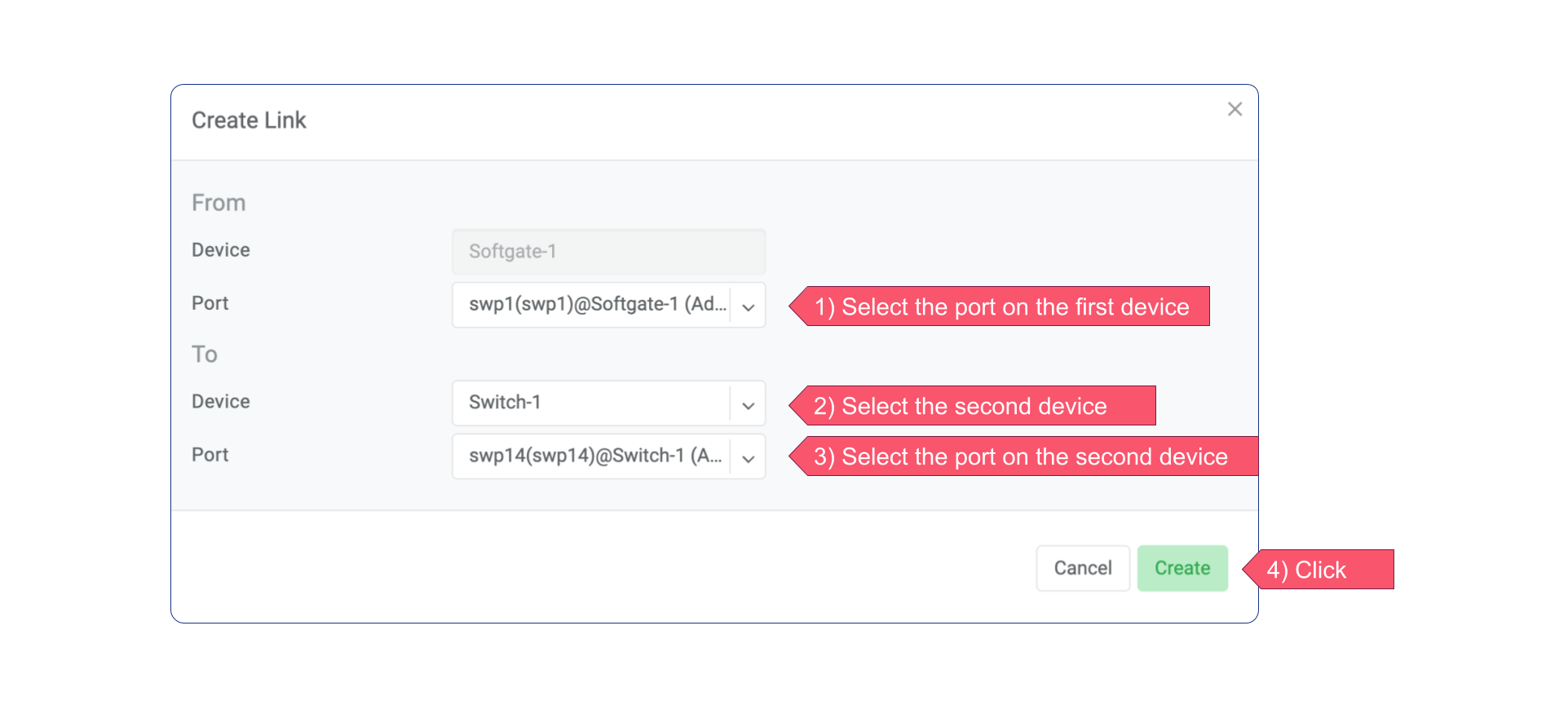Click the "Select the port on the first device" callout
Viewport: 1568px width, 705px height.
(x=1002, y=306)
